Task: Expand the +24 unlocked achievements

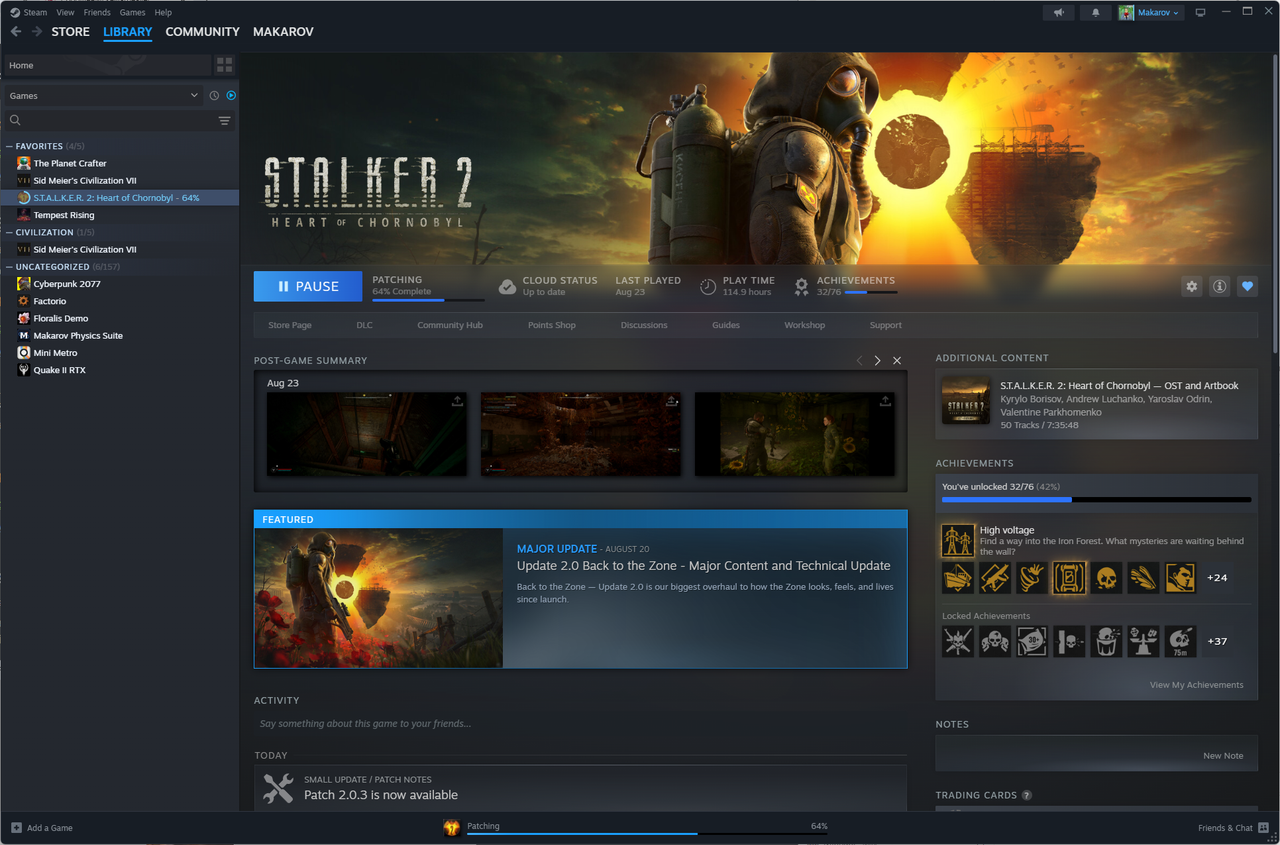Action: [1217, 578]
